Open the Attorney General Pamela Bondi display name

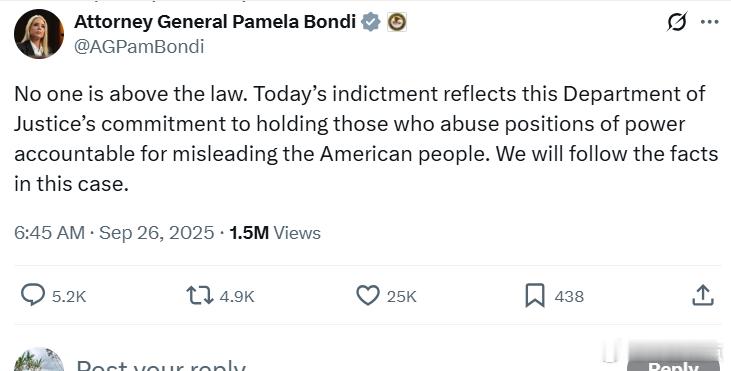(215, 21)
